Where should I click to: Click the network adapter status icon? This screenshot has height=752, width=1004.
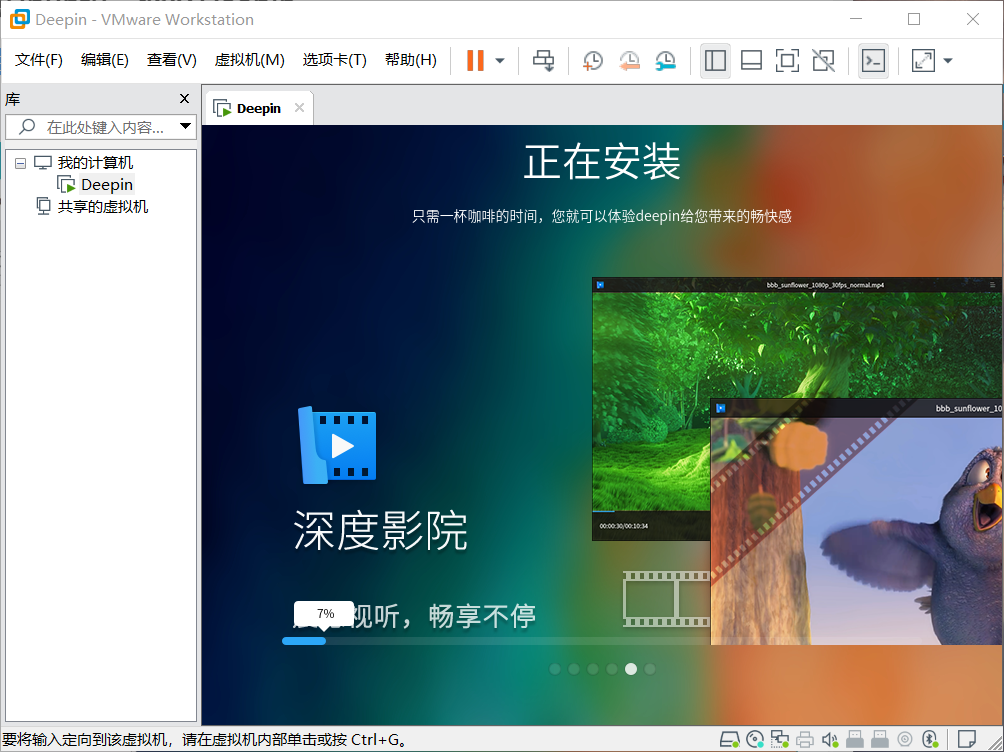click(x=779, y=739)
